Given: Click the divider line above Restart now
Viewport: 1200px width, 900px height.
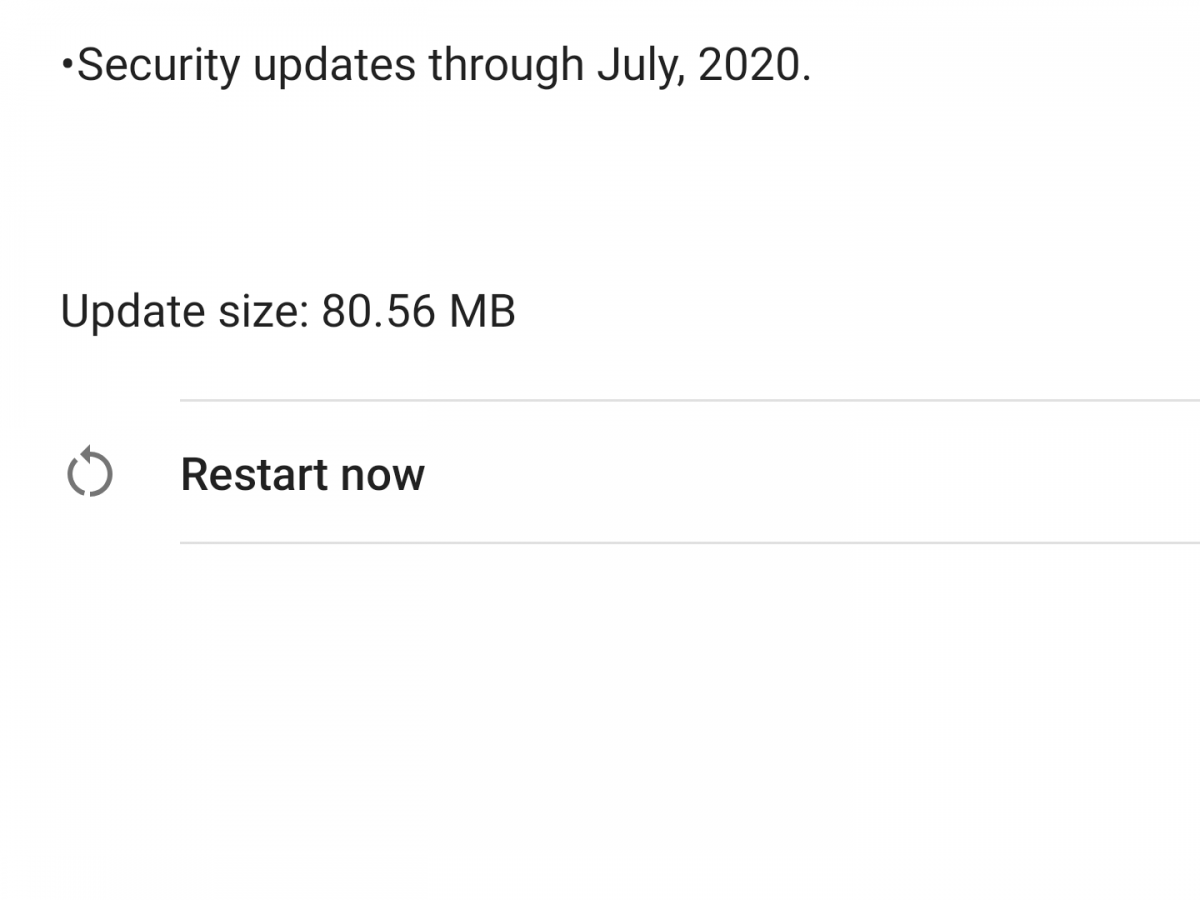Looking at the screenshot, I should click(x=690, y=400).
